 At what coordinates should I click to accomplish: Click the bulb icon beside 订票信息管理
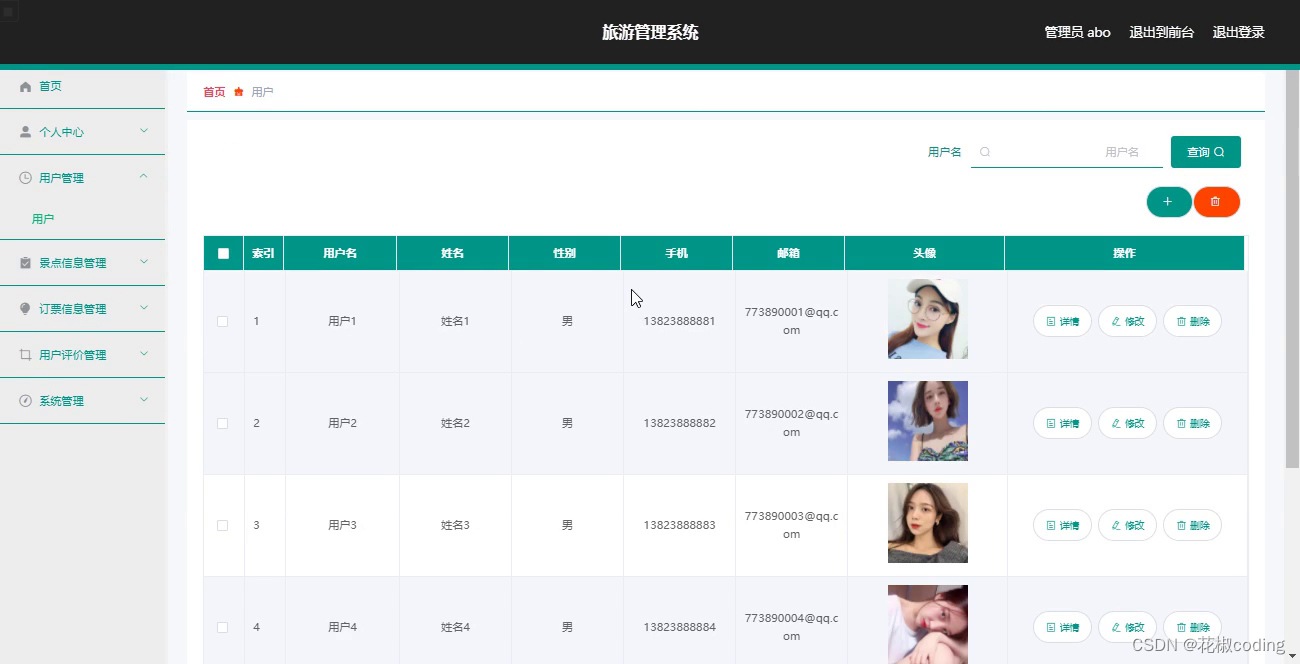[26, 309]
